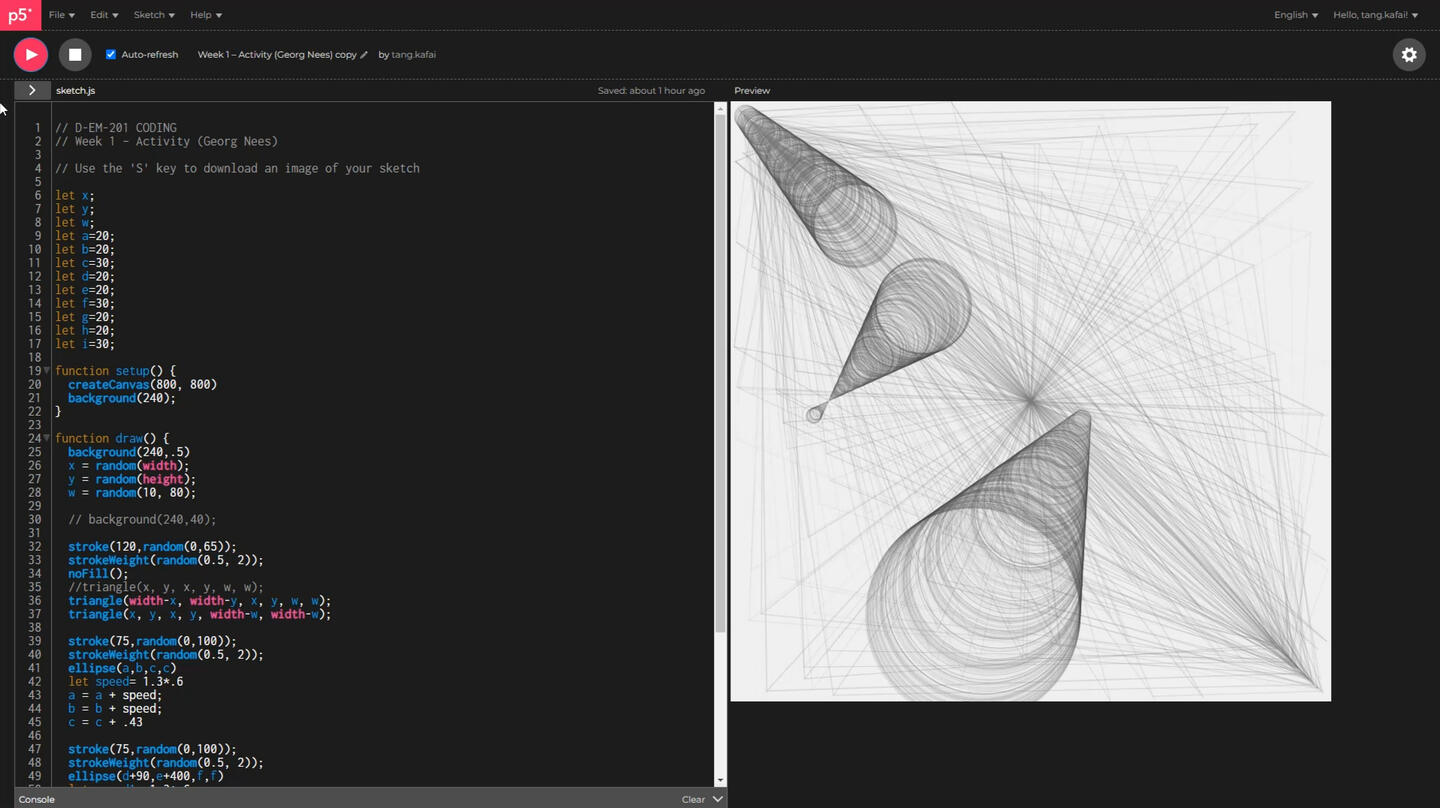Collapse the draw function fold arrow

click(x=46, y=438)
